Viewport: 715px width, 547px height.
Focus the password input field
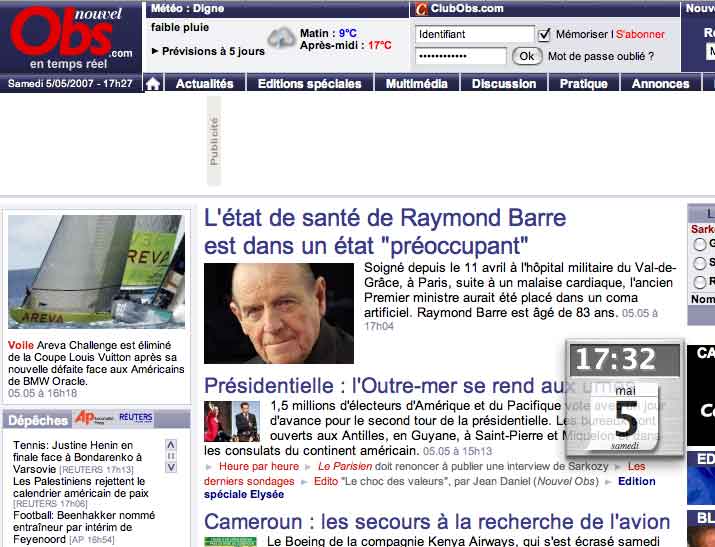click(461, 56)
